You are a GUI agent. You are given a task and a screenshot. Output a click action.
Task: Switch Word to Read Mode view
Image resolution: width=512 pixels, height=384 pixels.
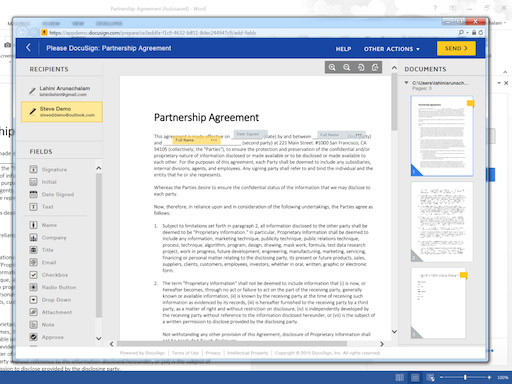[x=399, y=377]
